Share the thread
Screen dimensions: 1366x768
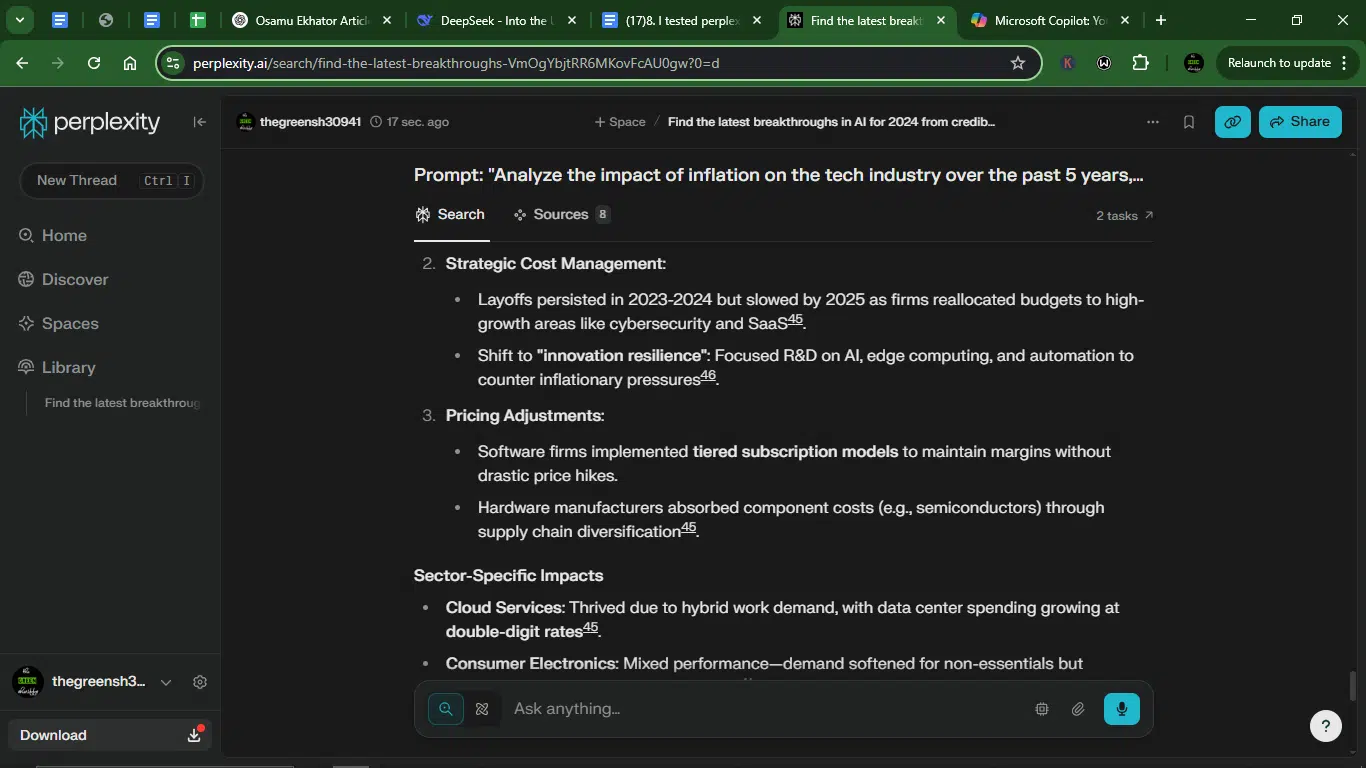pos(1300,122)
